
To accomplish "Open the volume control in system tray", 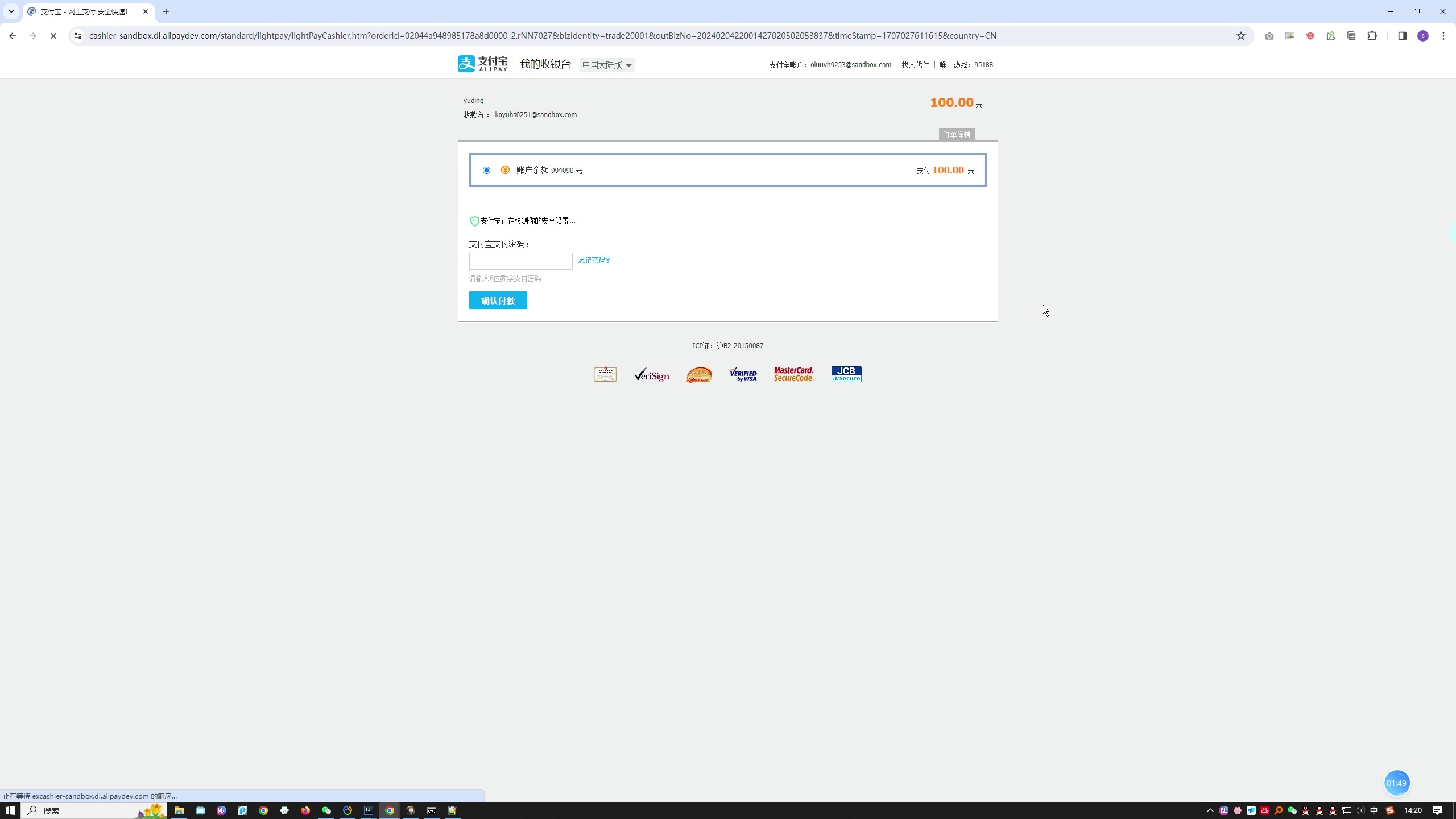I will pyautogui.click(x=1360, y=810).
